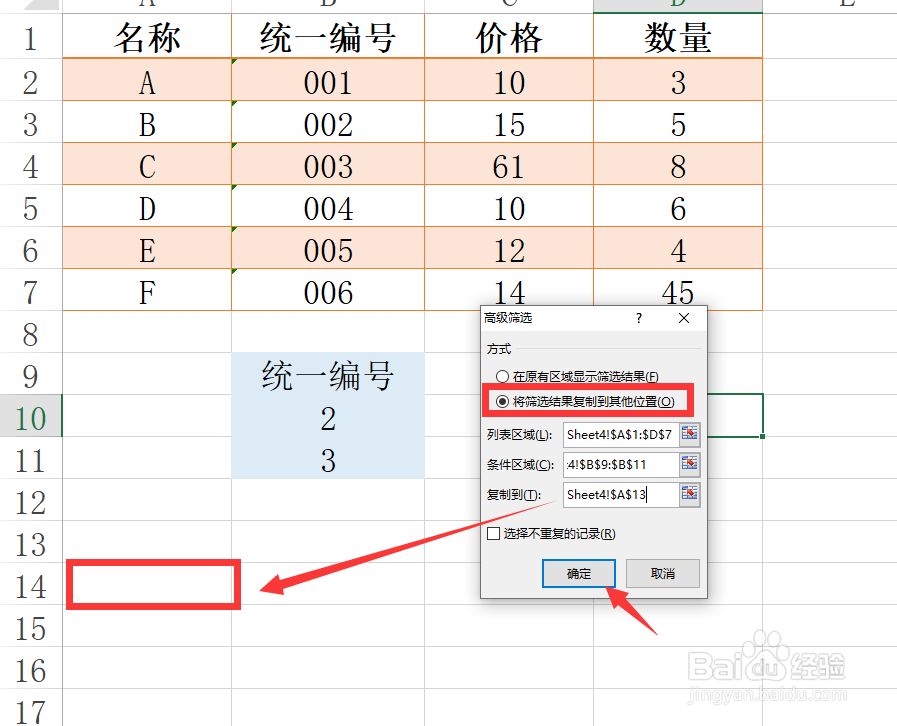Select the price cell 61

pos(509,164)
